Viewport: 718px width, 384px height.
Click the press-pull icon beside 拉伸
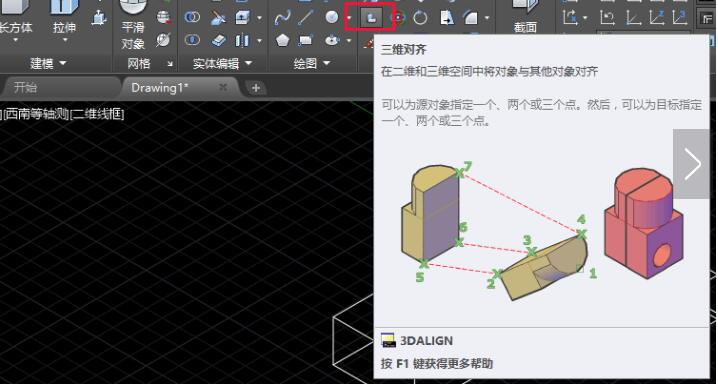tap(98, 18)
